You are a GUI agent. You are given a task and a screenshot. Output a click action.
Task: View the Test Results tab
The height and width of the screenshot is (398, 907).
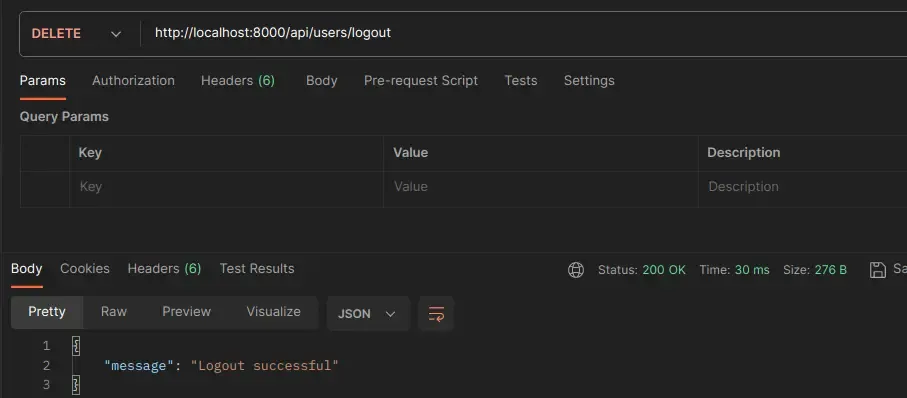[x=257, y=268]
